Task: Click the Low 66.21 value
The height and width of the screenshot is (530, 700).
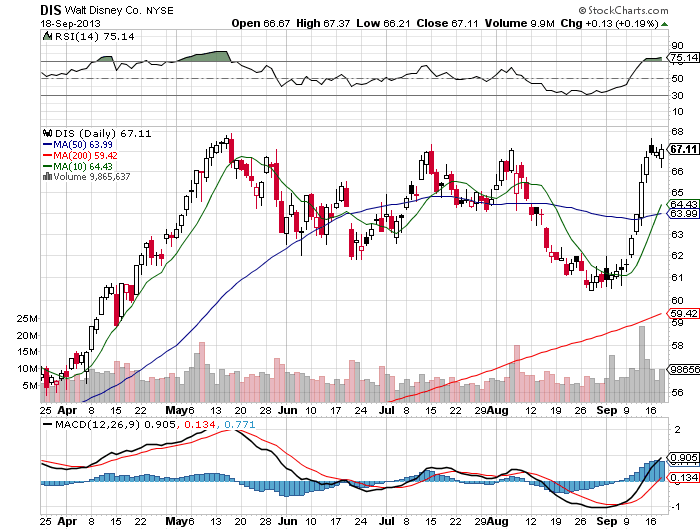Action: 383,23
